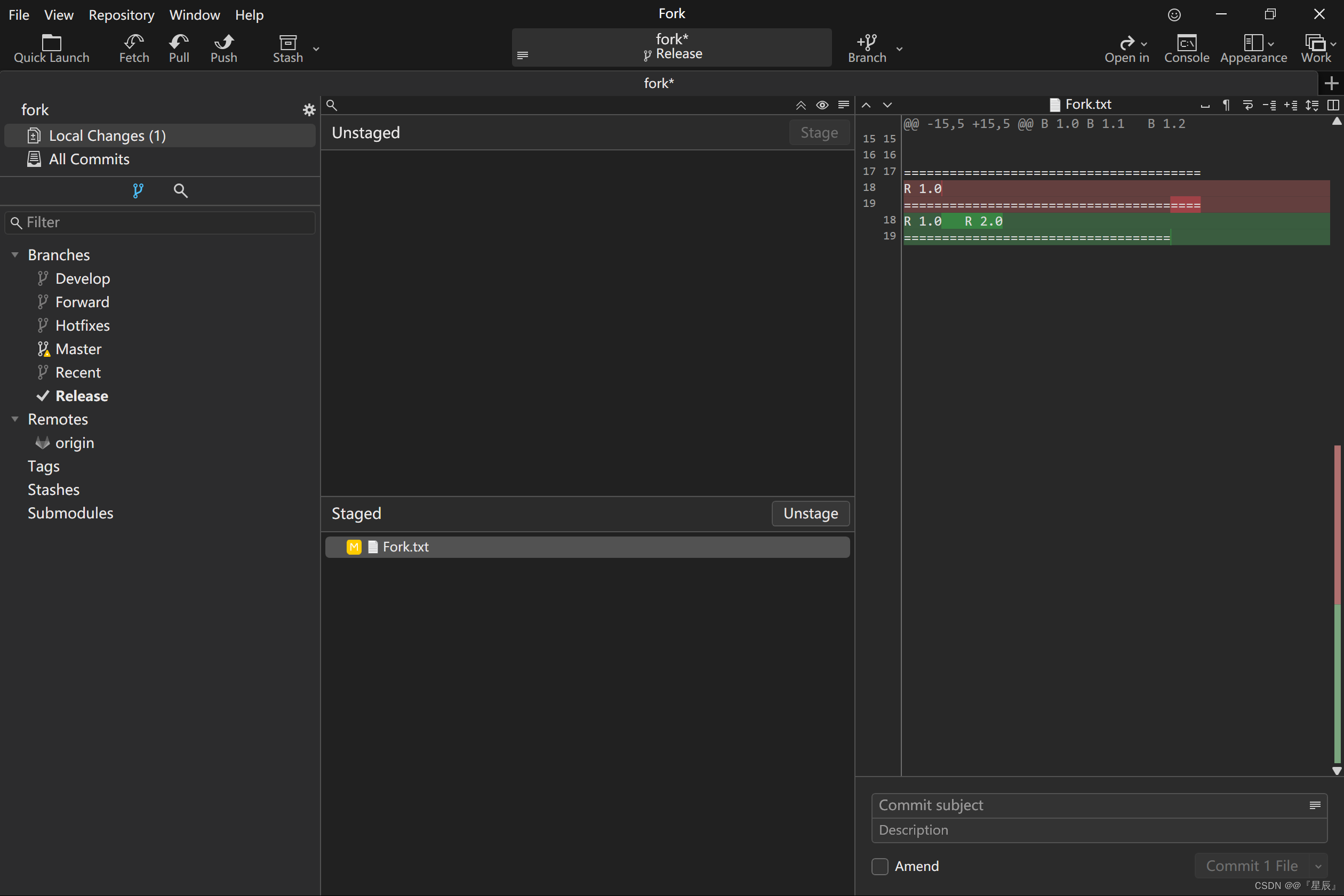Open repository settings gear next to fork
1344x896 pixels.
309,110
